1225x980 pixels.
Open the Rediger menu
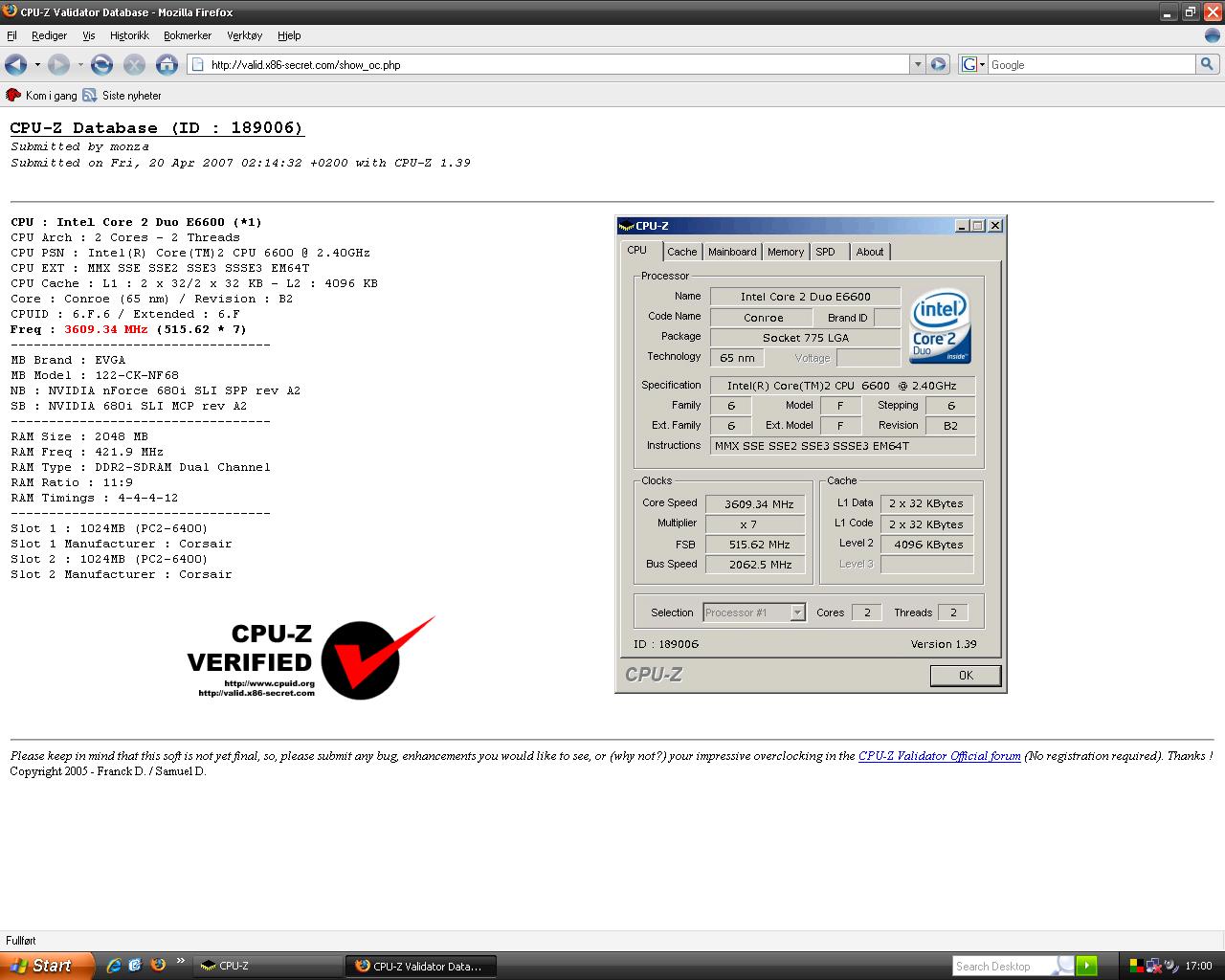coord(49,35)
